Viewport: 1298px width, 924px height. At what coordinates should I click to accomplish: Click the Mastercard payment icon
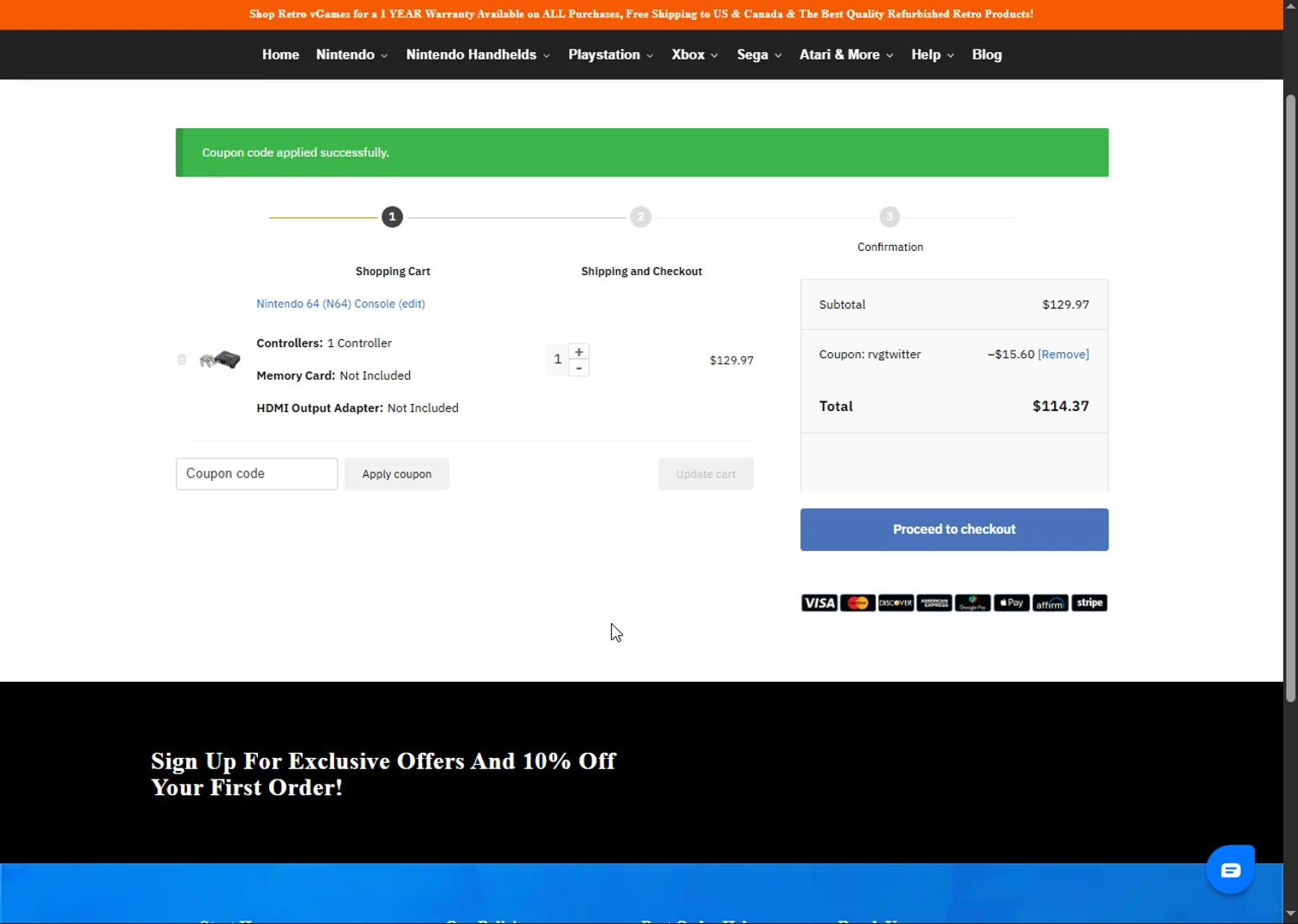pos(858,603)
